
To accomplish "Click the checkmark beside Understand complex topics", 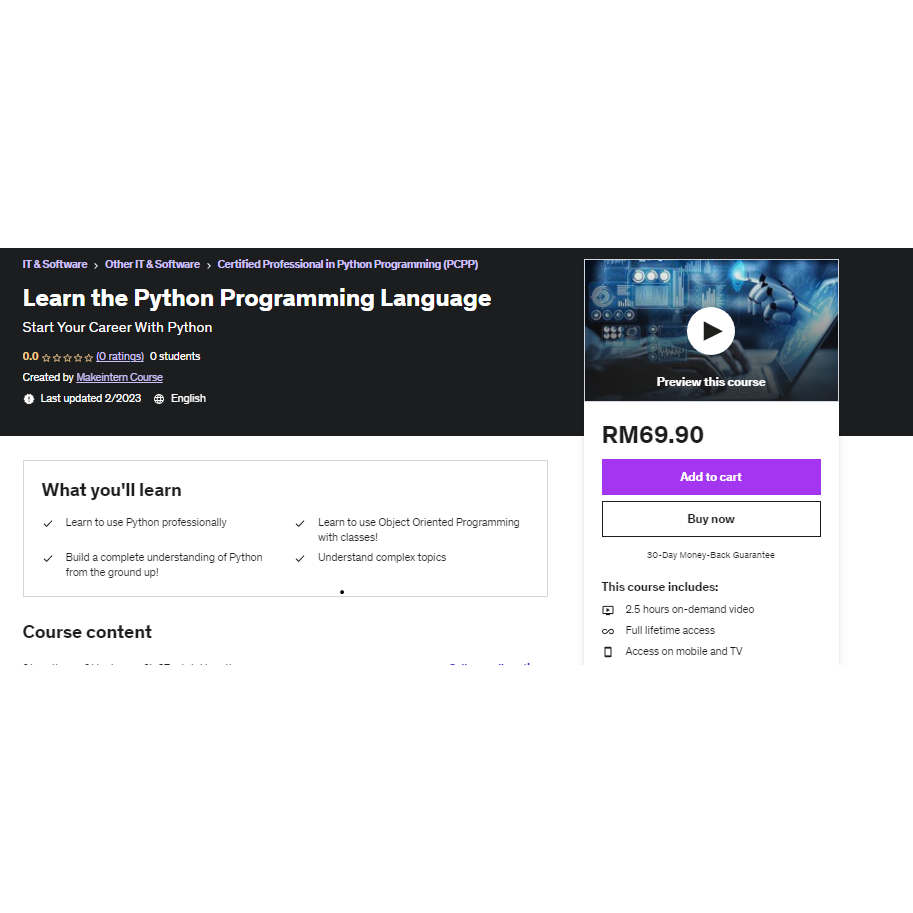I will [300, 557].
